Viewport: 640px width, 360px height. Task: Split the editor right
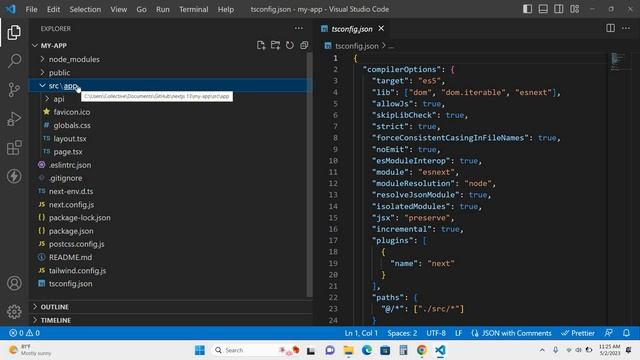(611, 28)
